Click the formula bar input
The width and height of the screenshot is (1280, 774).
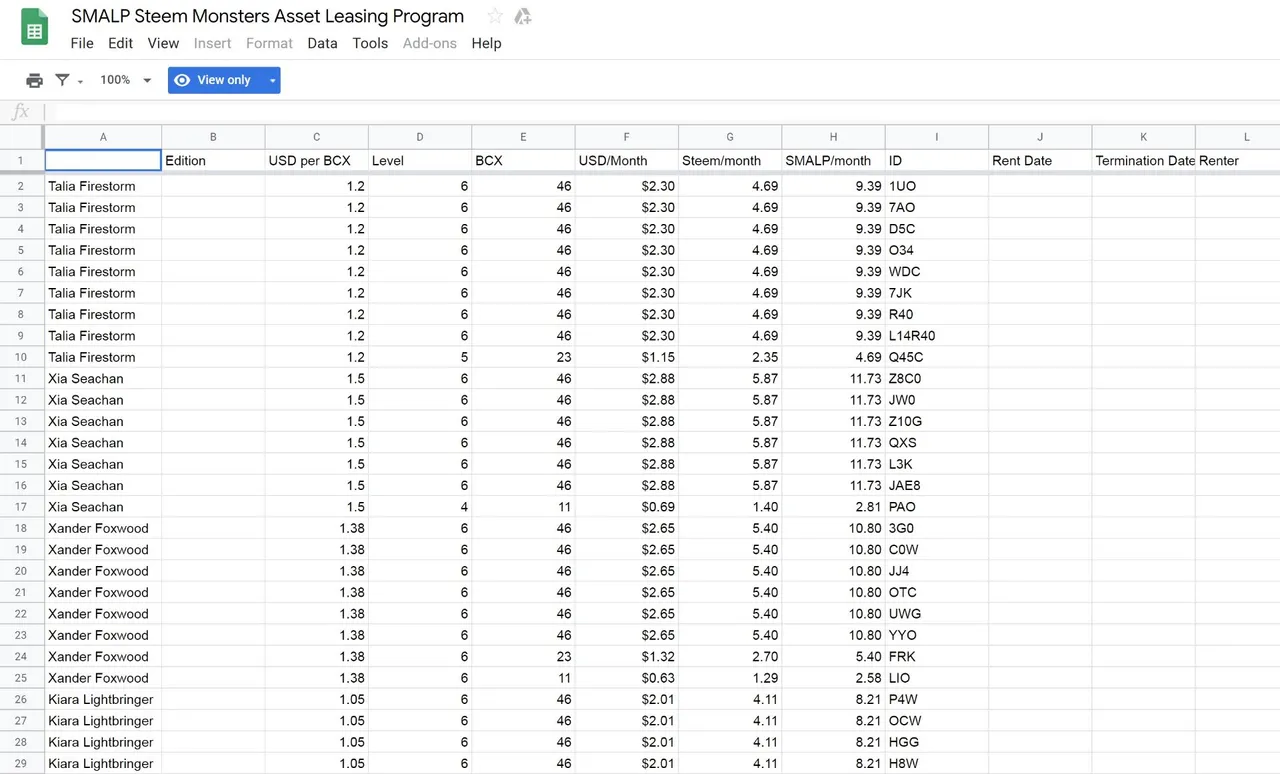[x=660, y=112]
